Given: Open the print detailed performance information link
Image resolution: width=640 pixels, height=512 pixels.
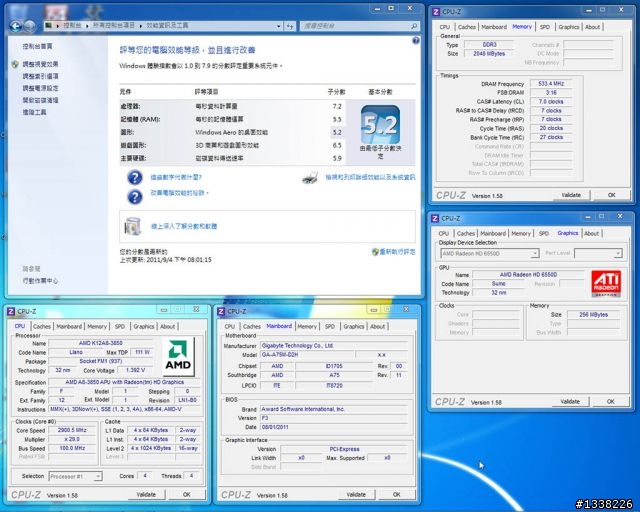Looking at the screenshot, I should pyautogui.click(x=370, y=177).
